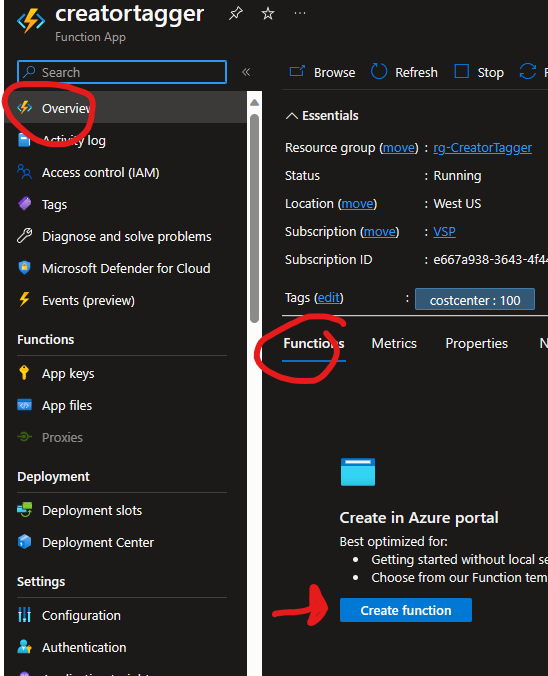
Task: Click the Create in Azure portal window icon
Action: pyautogui.click(x=358, y=472)
